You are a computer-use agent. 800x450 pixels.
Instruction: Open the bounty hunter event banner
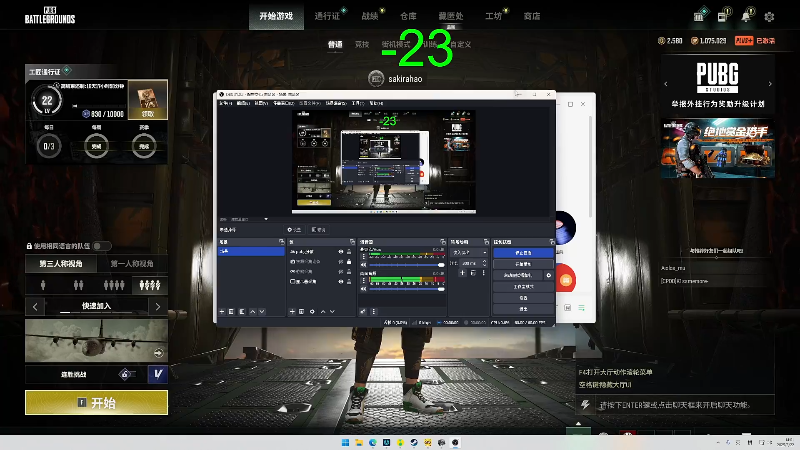(718, 148)
